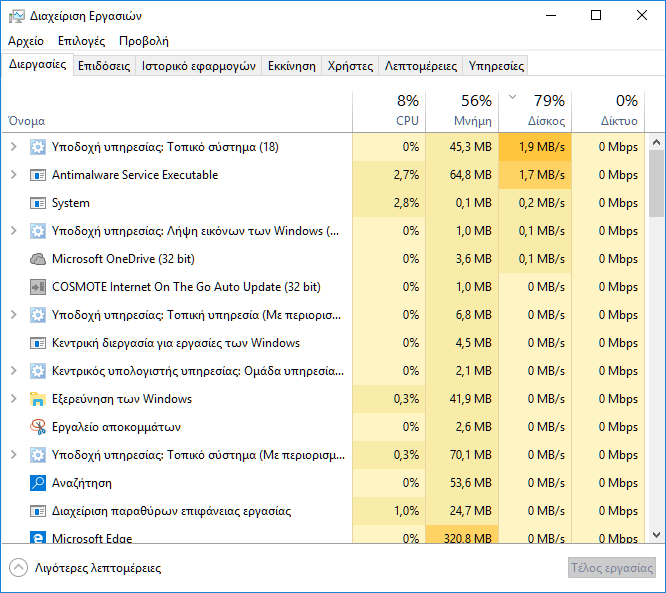Click the 2,7% CPU value
This screenshot has width=666, height=593.
pyautogui.click(x=406, y=175)
